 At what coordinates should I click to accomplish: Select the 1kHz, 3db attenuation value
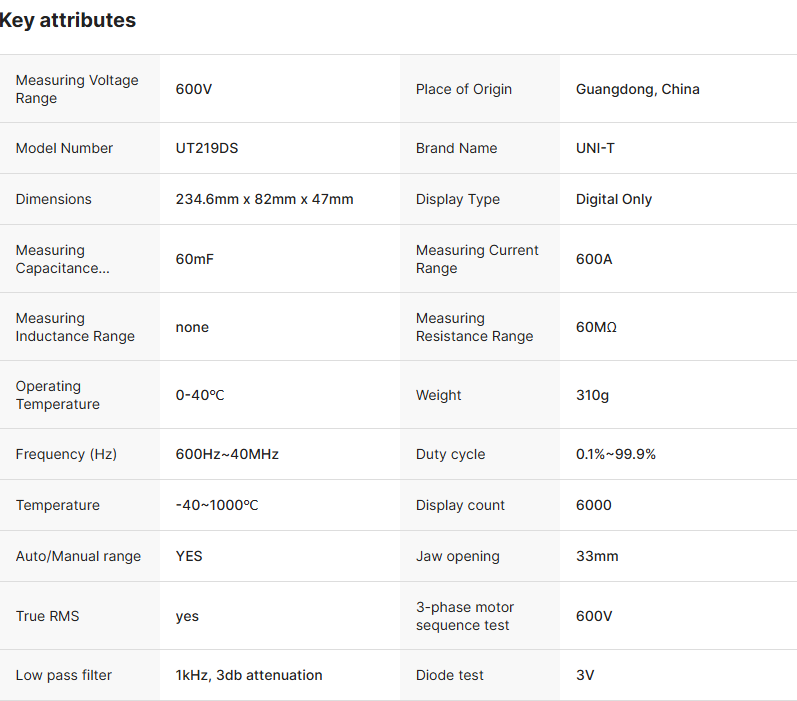[x=249, y=675]
